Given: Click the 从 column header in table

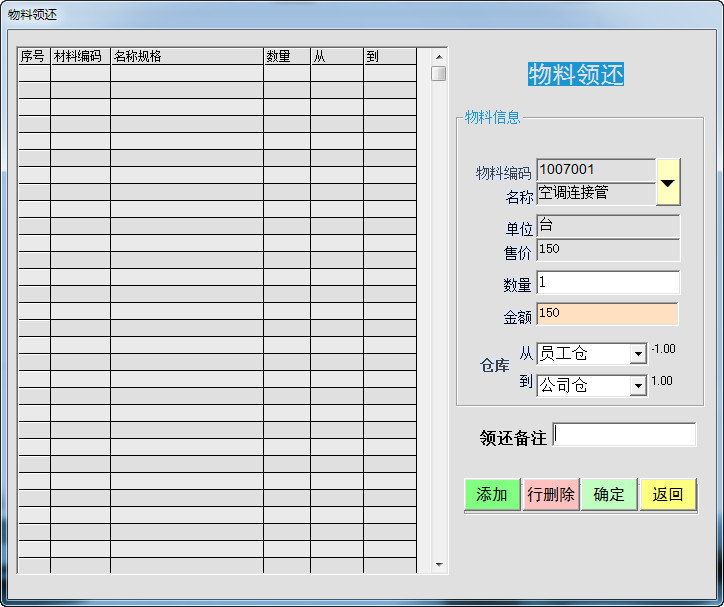Looking at the screenshot, I should 337,56.
